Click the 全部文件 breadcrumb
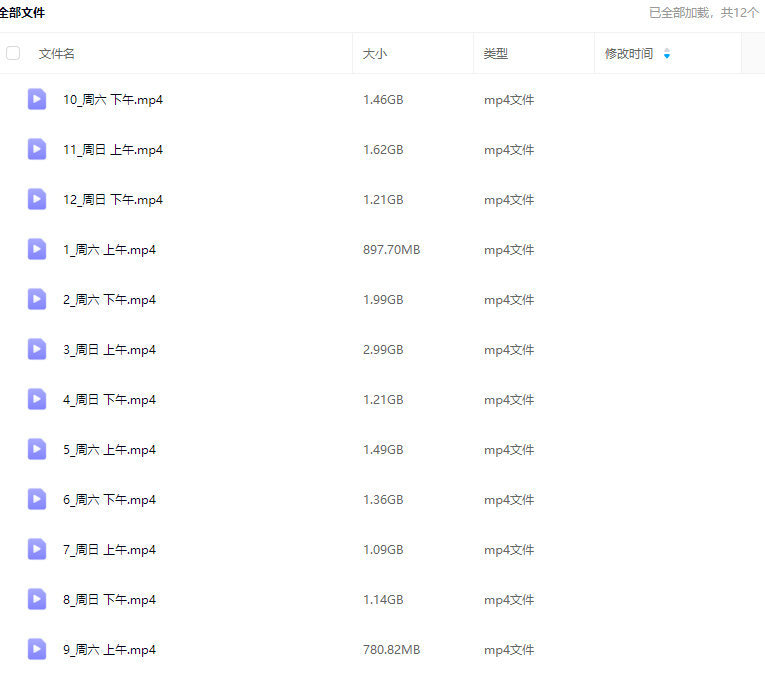The height and width of the screenshot is (680, 765). [x=22, y=13]
